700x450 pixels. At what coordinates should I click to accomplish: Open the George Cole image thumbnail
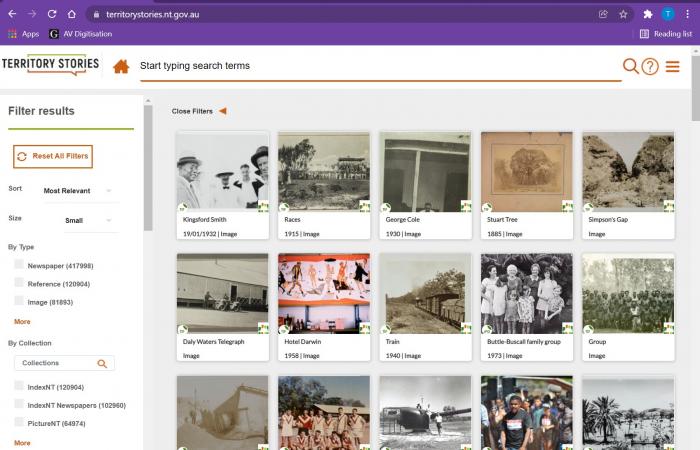[x=425, y=172]
